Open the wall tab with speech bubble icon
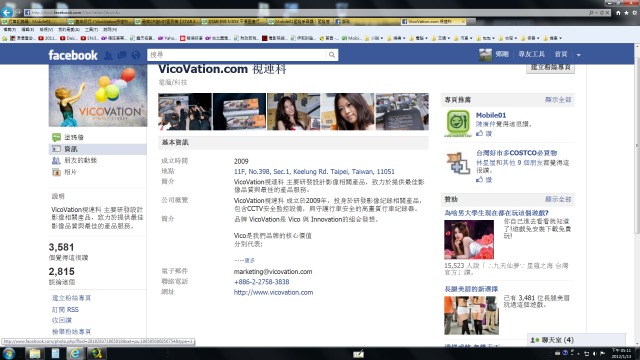The height and width of the screenshot is (360, 640). (56, 137)
